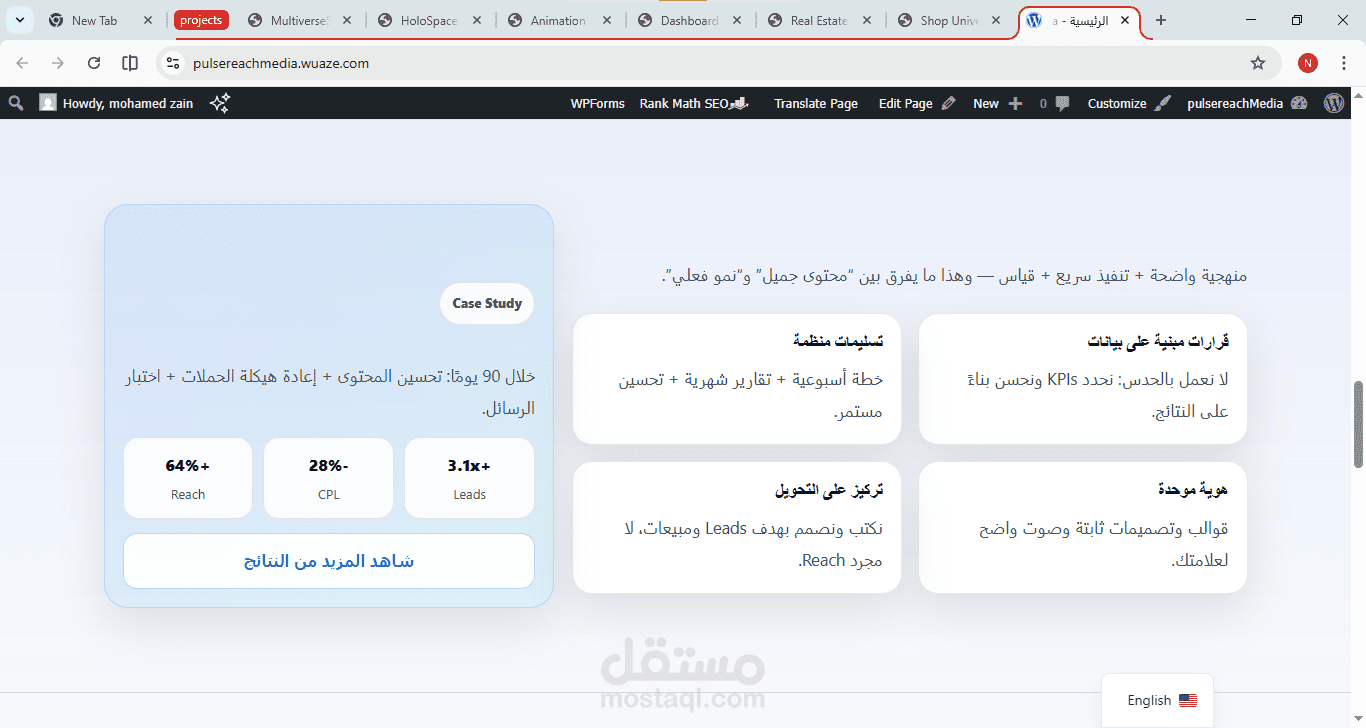Open the Howdy, mohamed zain account menu
Viewport: 1366px width, 728px height.
tap(116, 103)
